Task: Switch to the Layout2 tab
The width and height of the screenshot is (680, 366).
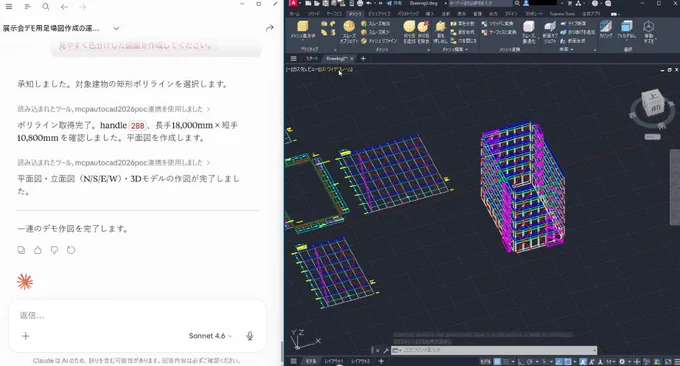Action: (x=360, y=361)
